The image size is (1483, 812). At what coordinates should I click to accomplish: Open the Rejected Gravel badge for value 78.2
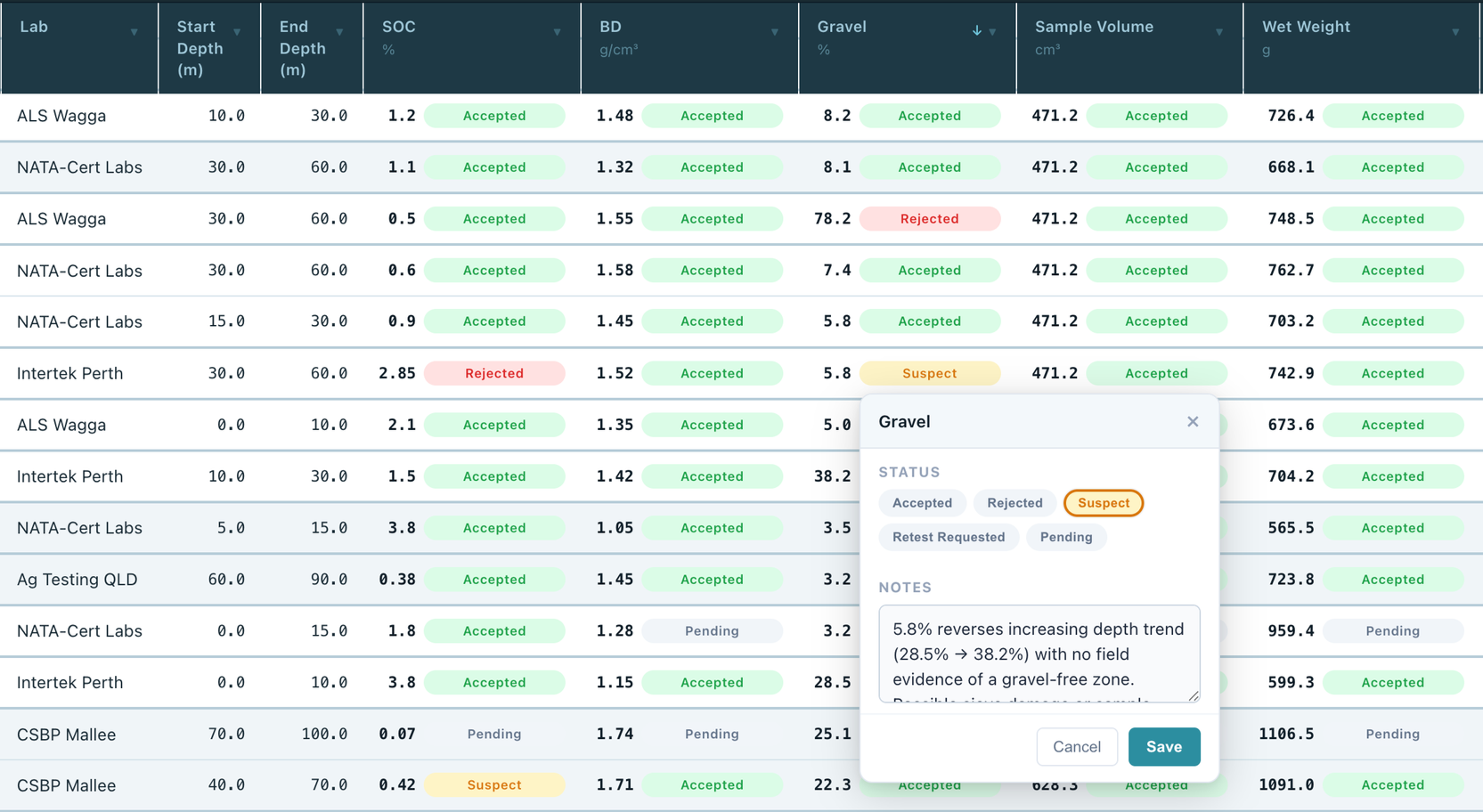929,219
